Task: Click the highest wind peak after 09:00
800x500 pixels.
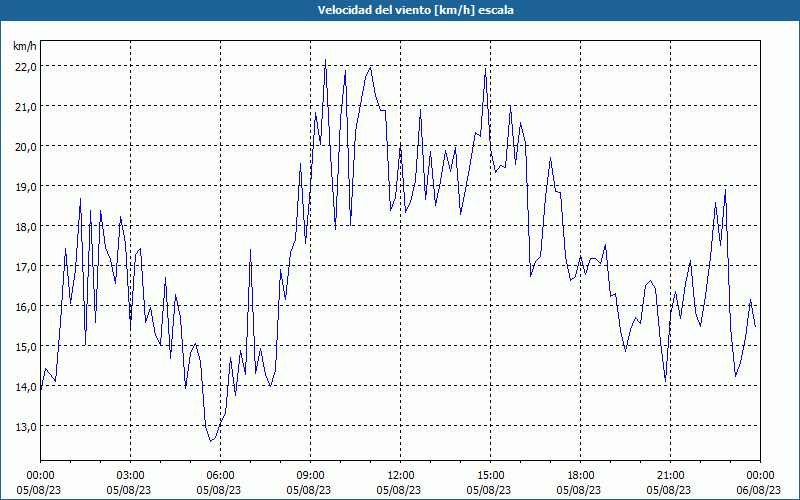Action: tap(326, 60)
